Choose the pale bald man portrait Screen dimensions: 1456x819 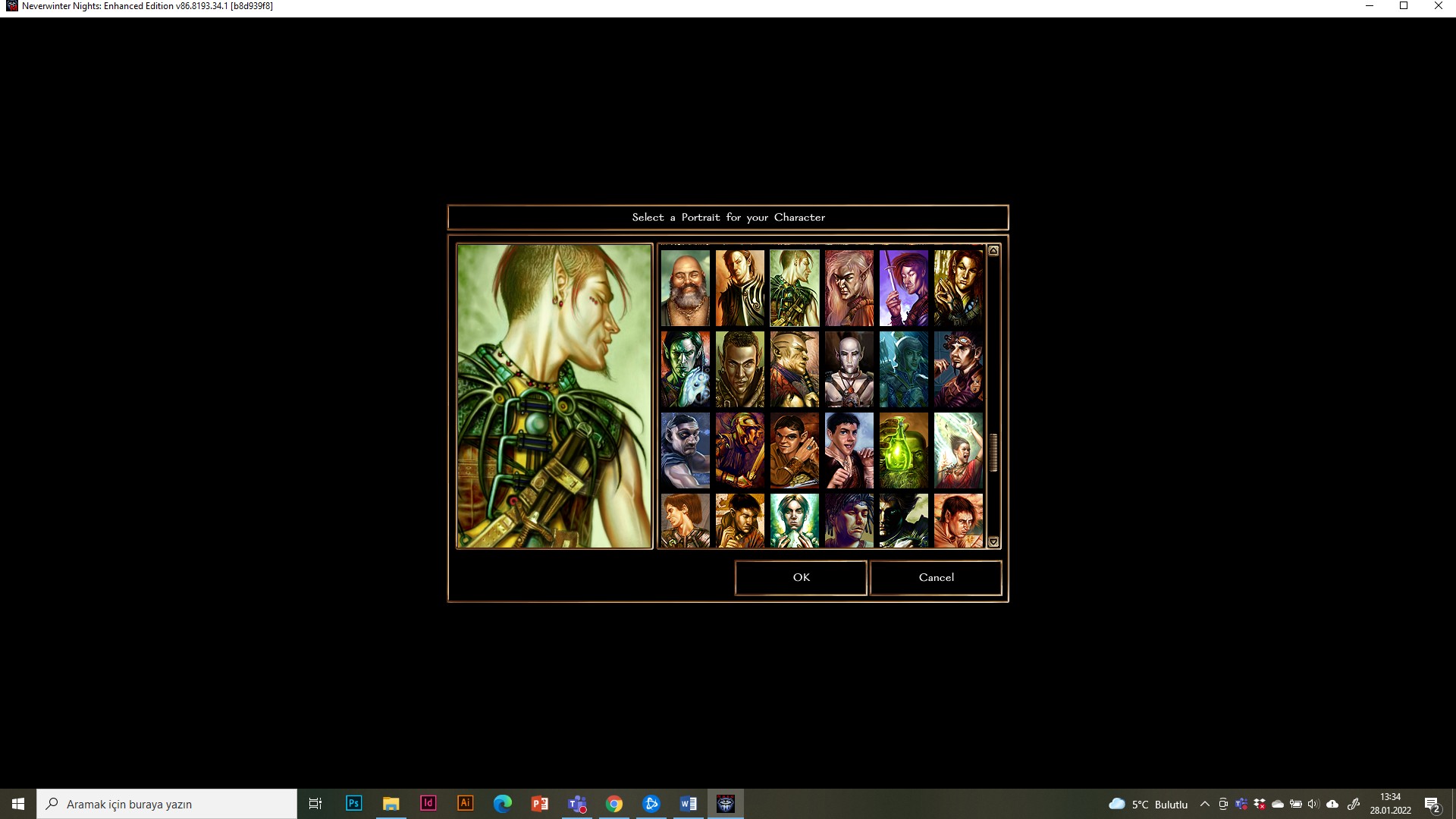(849, 369)
